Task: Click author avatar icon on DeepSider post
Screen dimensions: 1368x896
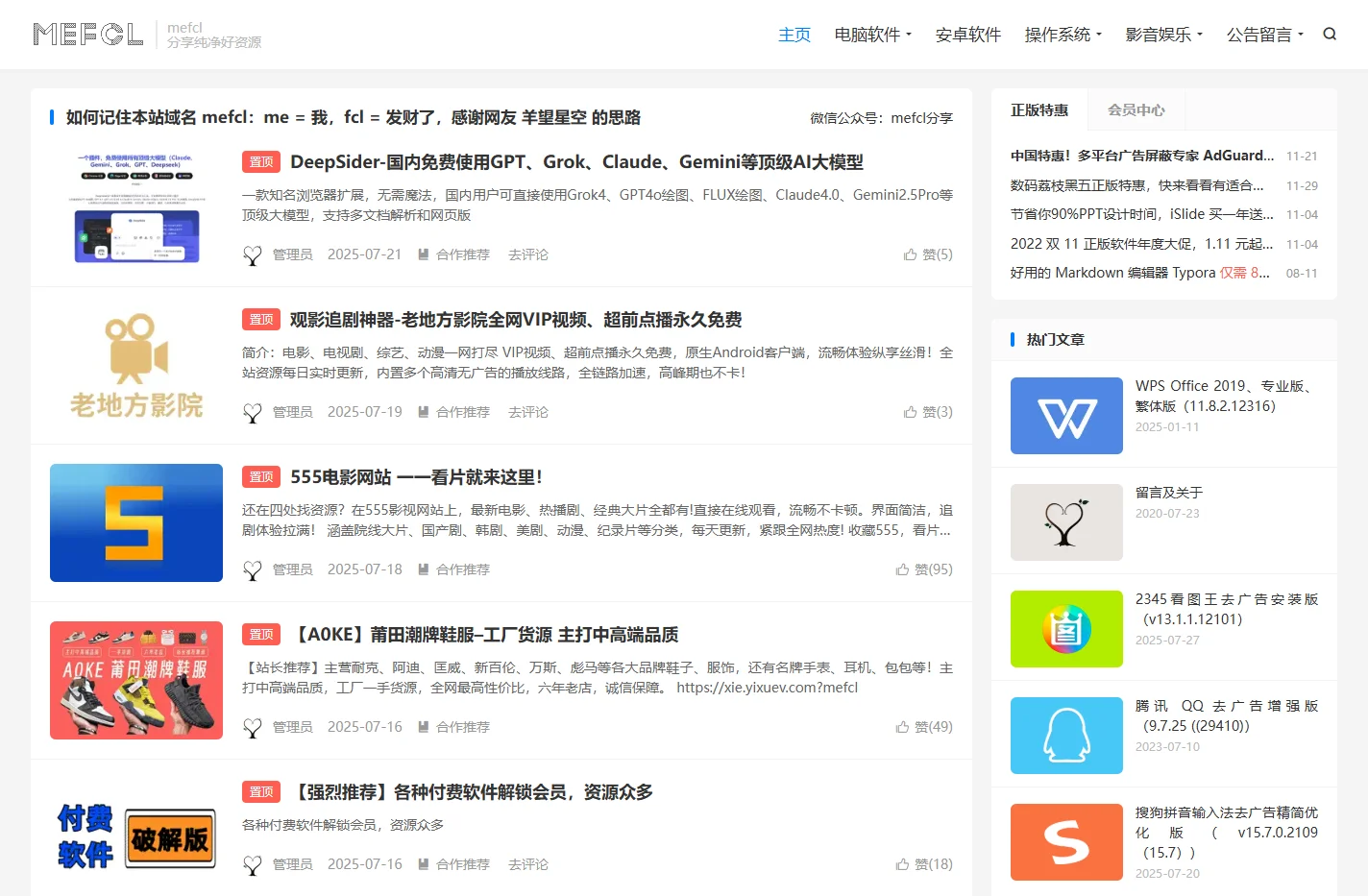Action: (253, 255)
